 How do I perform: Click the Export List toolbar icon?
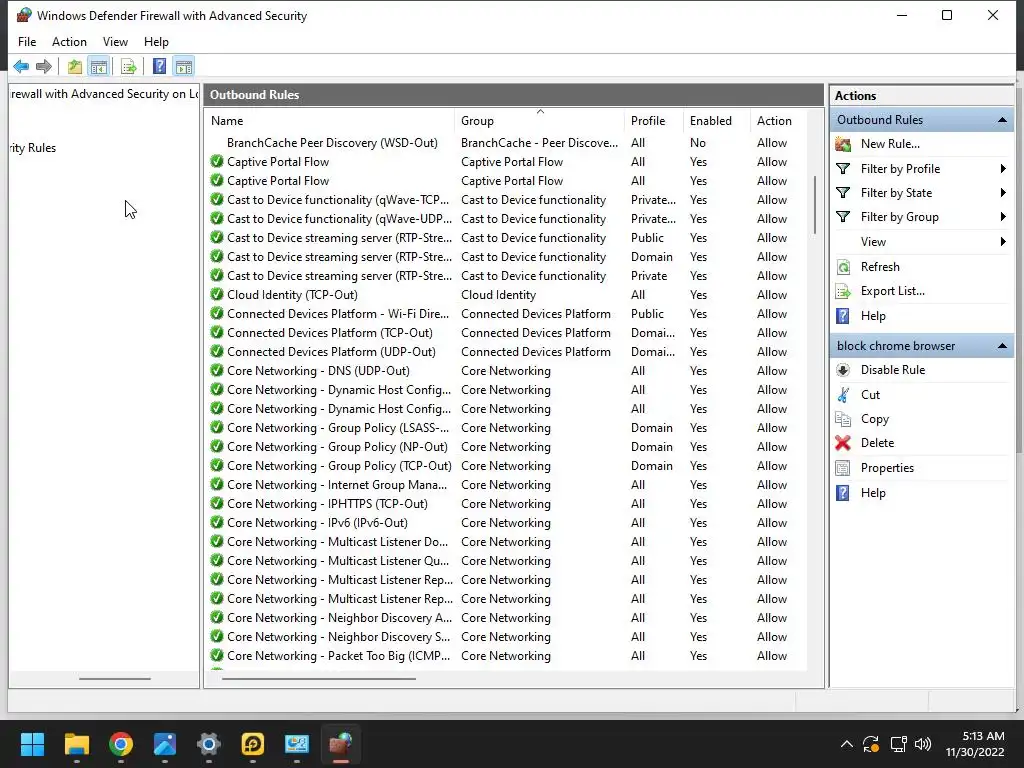(x=129, y=67)
